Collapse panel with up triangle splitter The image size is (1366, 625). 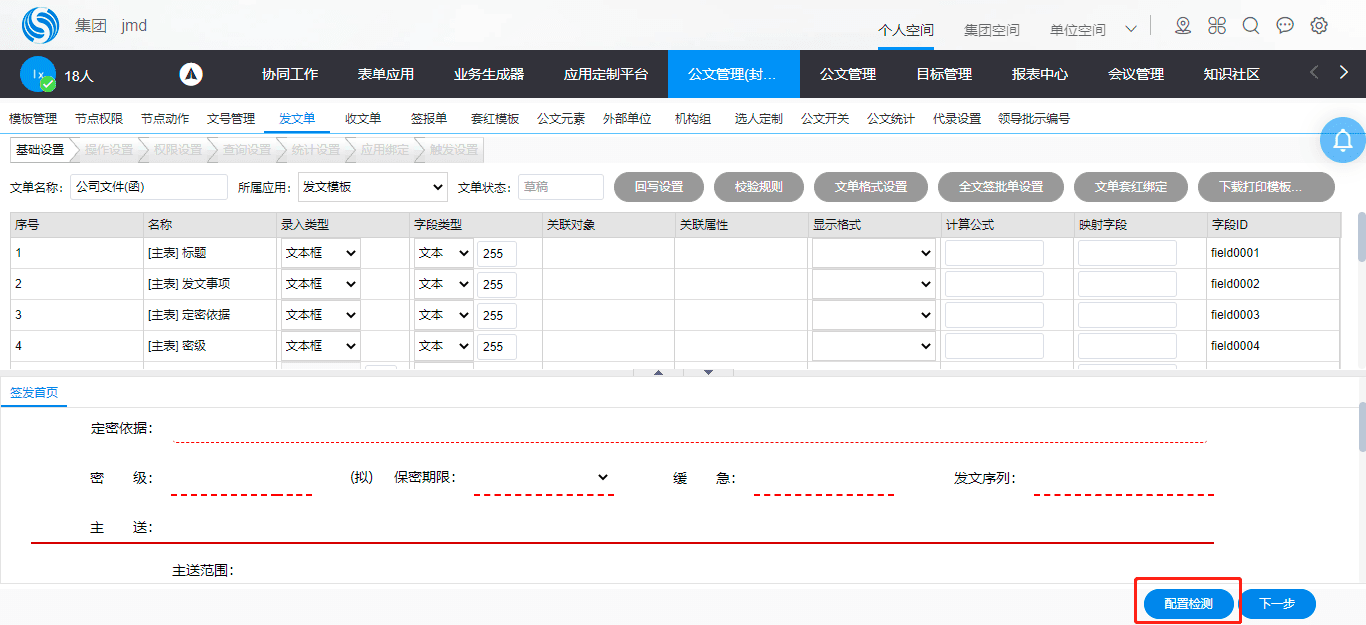click(658, 372)
